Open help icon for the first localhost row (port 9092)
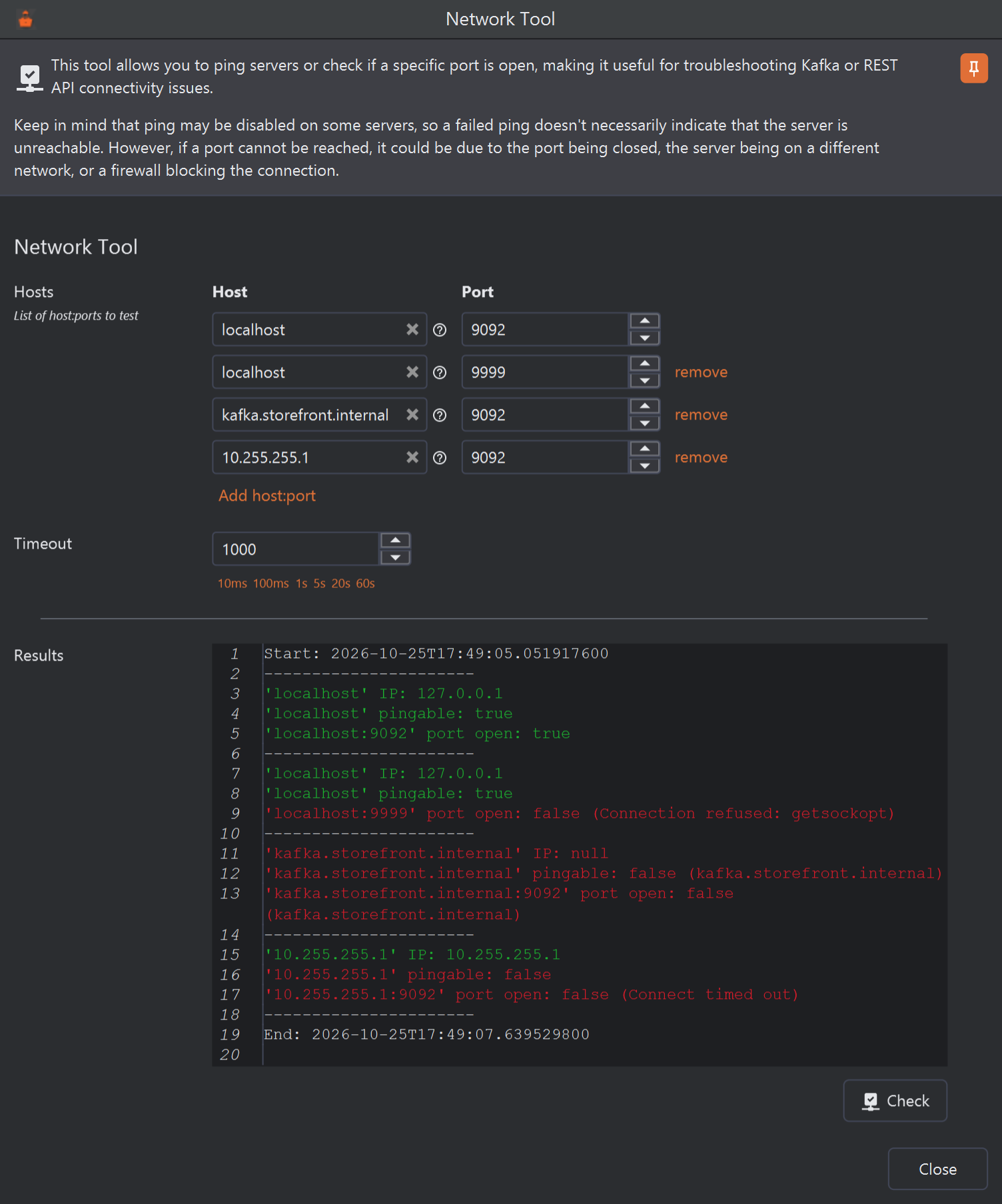Image resolution: width=1002 pixels, height=1204 pixels. (440, 330)
